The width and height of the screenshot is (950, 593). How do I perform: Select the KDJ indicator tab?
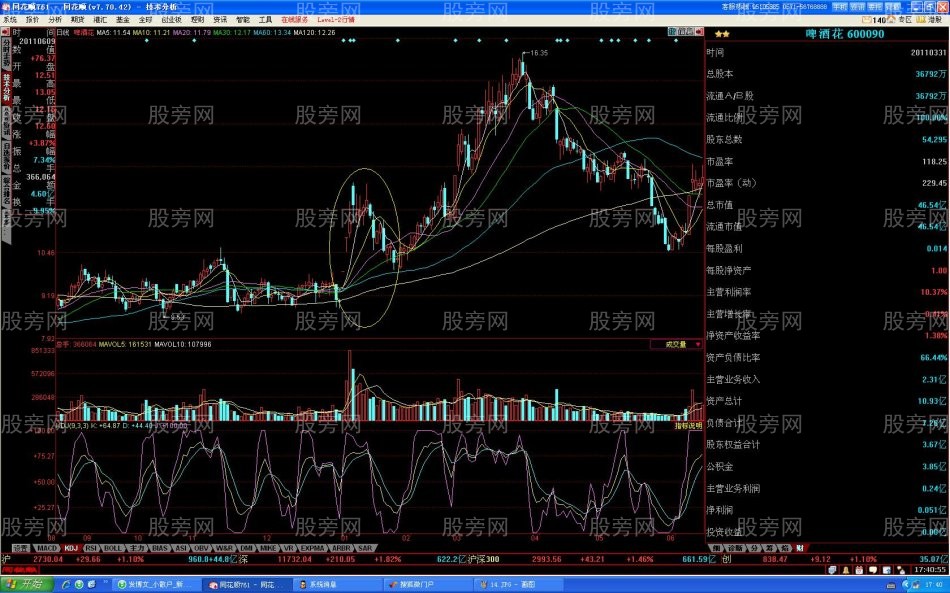coord(70,548)
